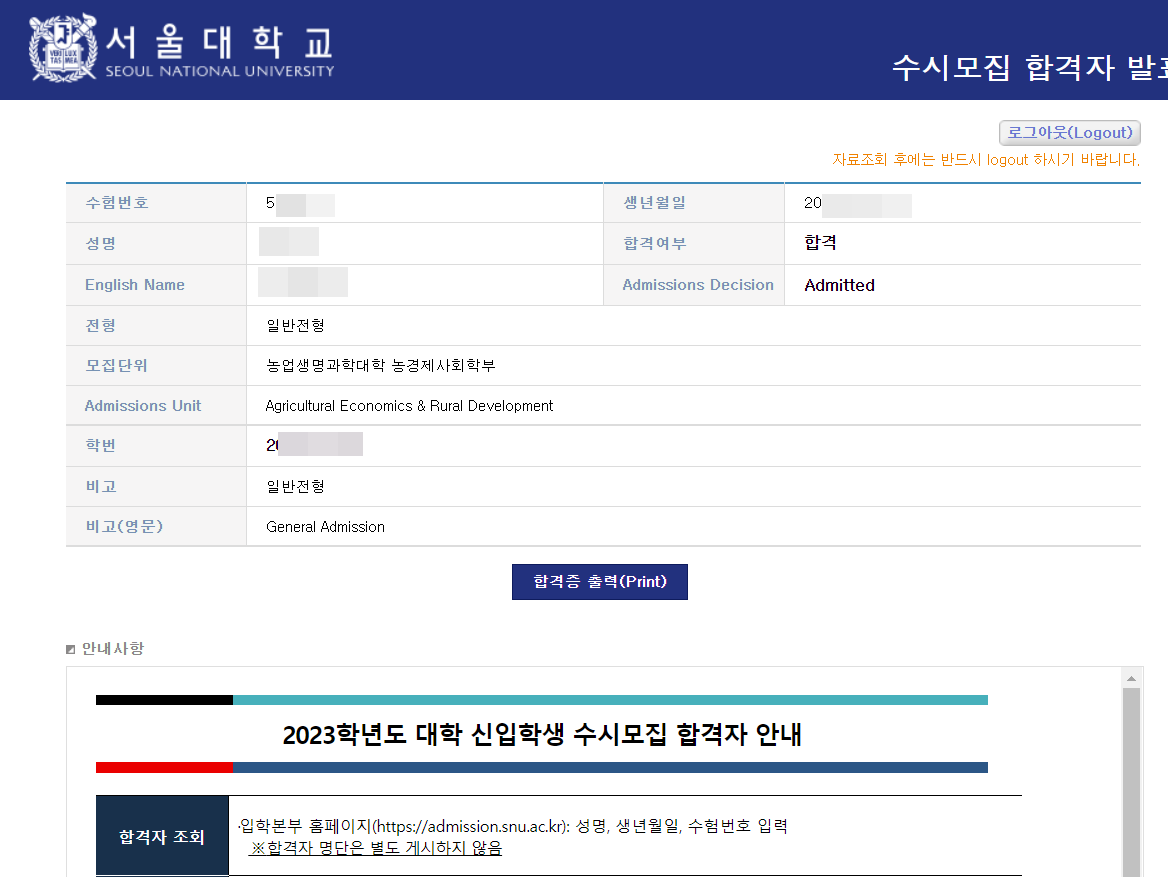Click the 로그아웃(Logout) button
This screenshot has width=1168, height=877.
[1070, 133]
